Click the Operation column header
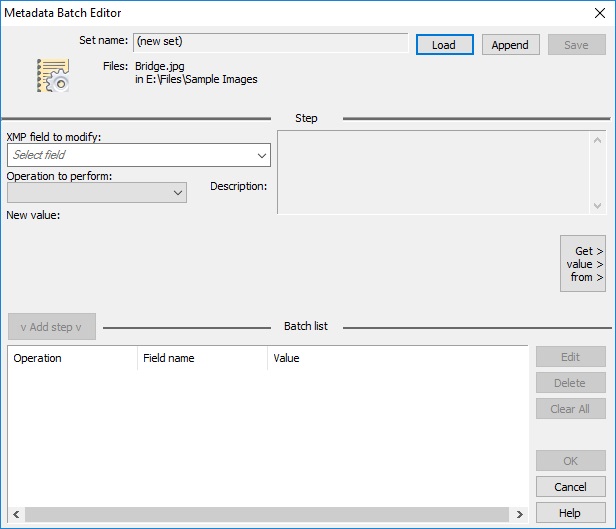The image size is (616, 529). click(72, 358)
